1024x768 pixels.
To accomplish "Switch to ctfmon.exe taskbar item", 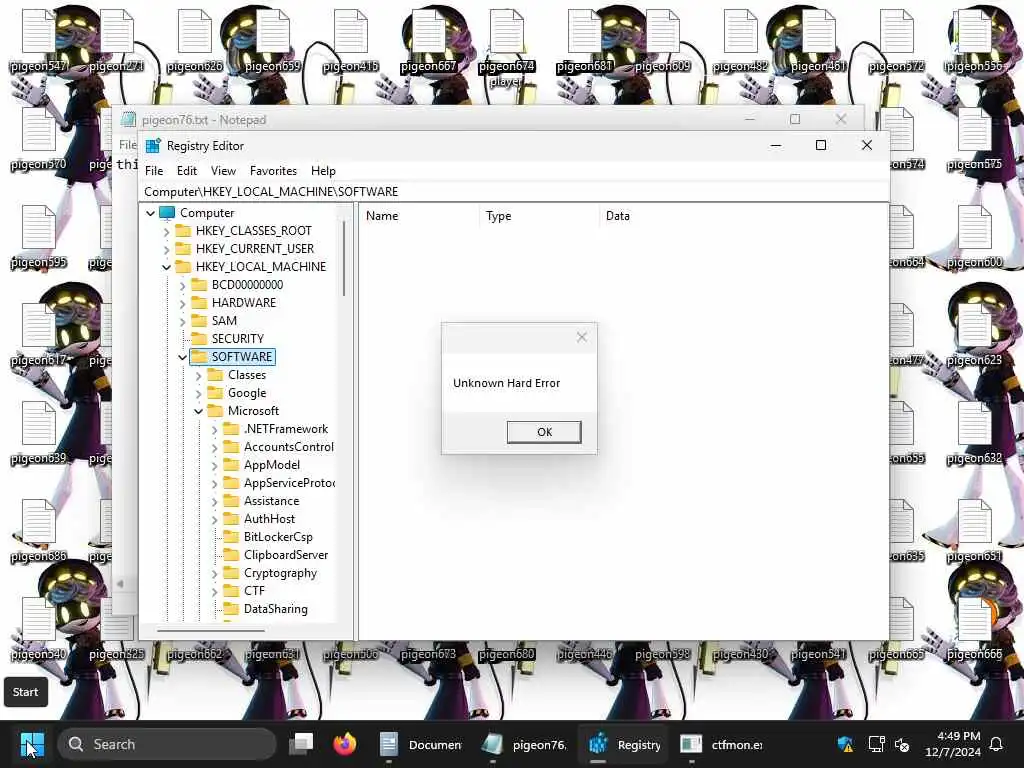I will click(721, 744).
